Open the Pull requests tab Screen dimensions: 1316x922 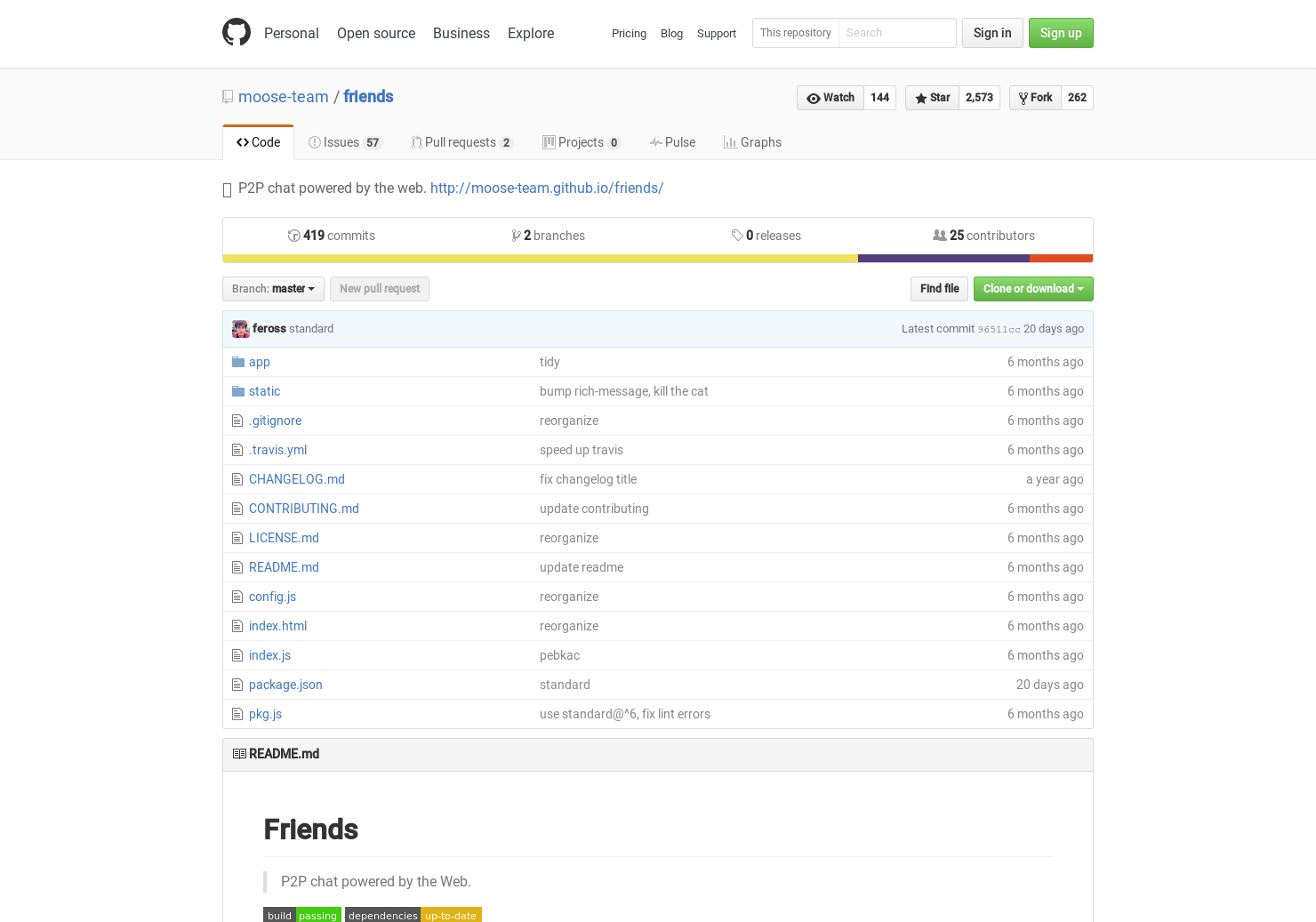[x=461, y=142]
